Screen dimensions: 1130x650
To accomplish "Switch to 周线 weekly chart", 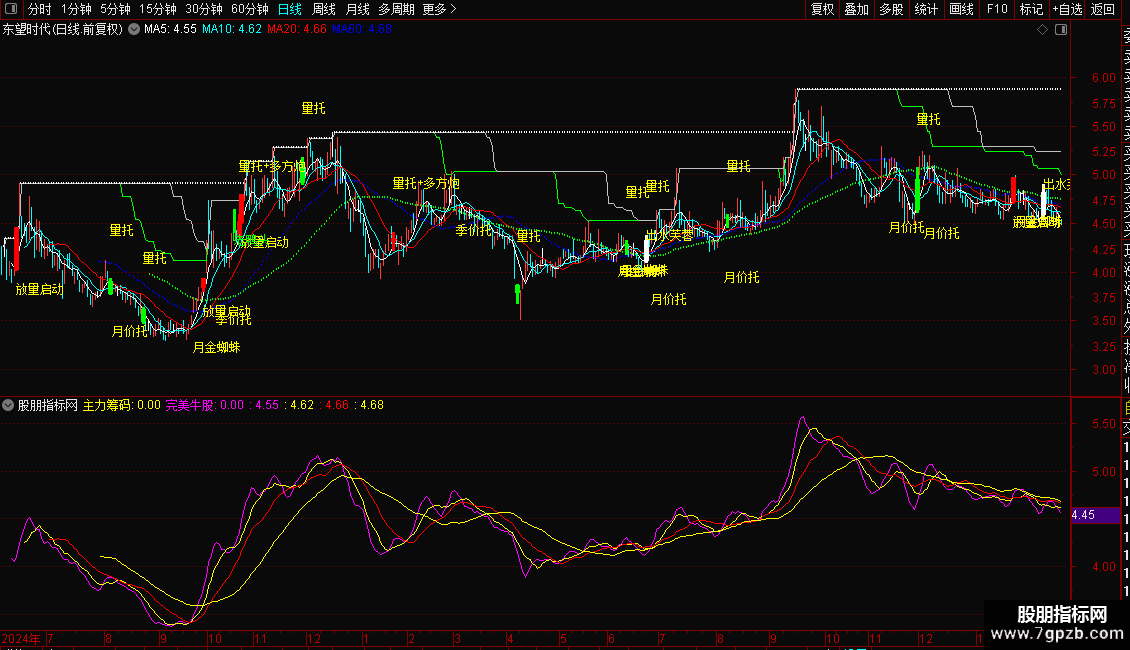I will pos(324,9).
